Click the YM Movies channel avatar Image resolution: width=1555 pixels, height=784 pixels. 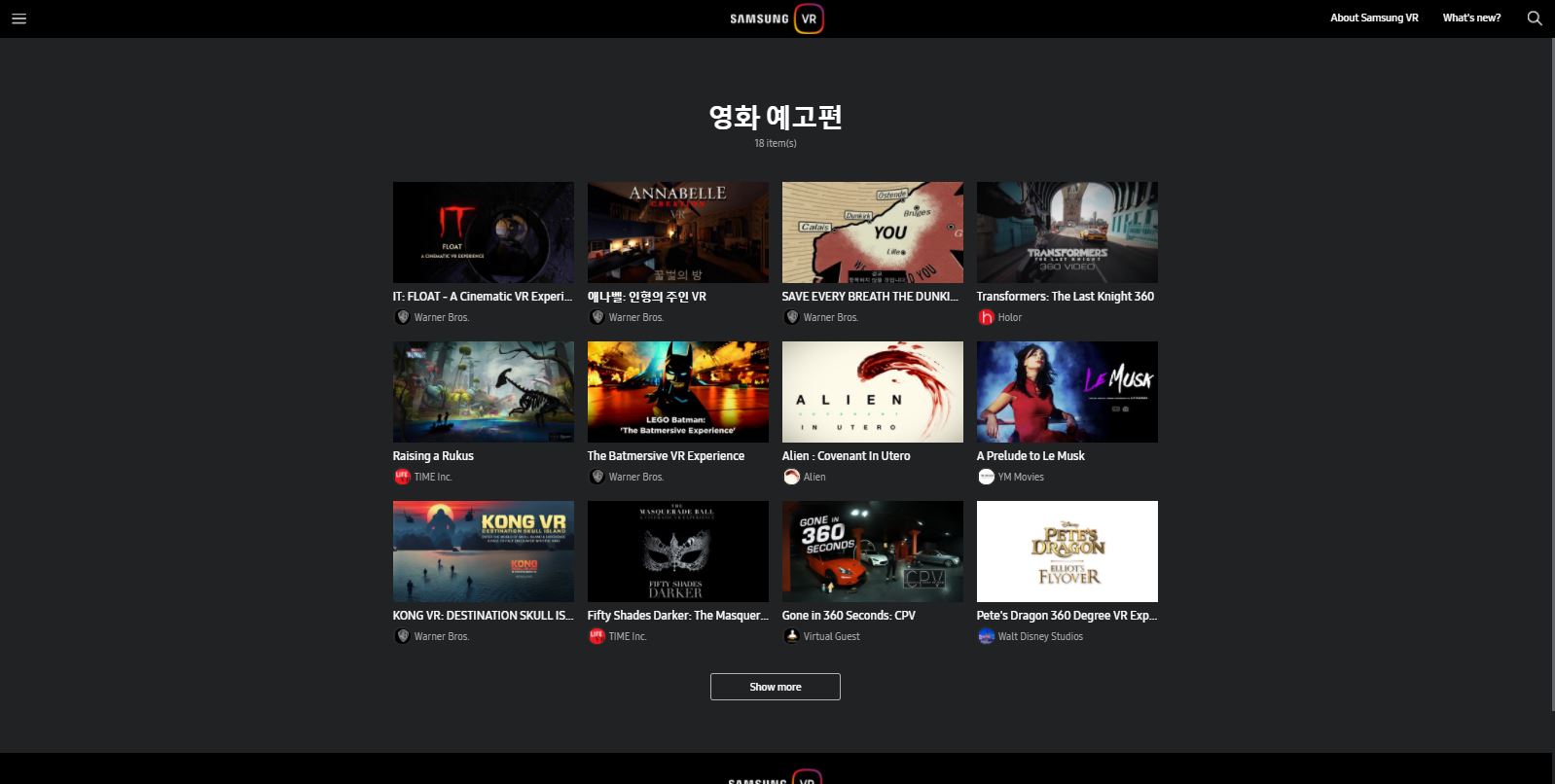[986, 477]
